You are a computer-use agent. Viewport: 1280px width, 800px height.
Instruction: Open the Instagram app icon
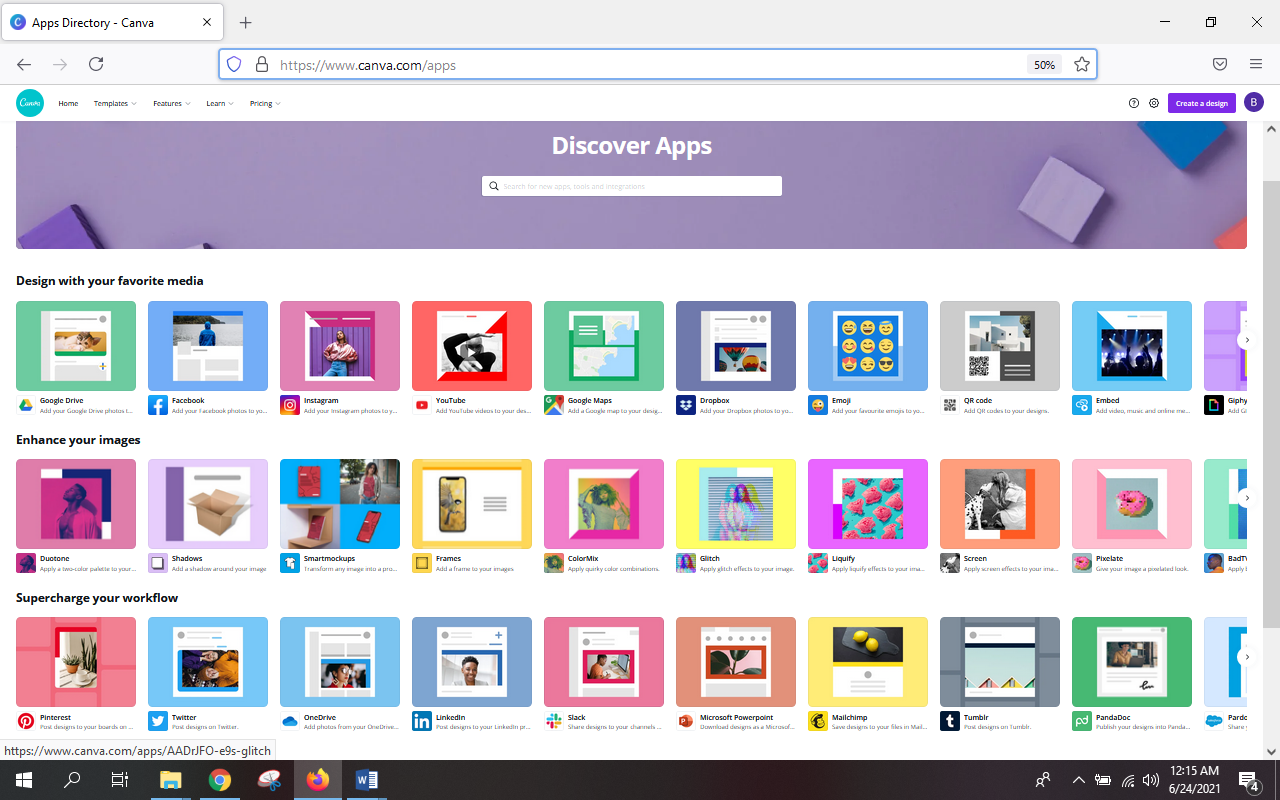[x=290, y=405]
